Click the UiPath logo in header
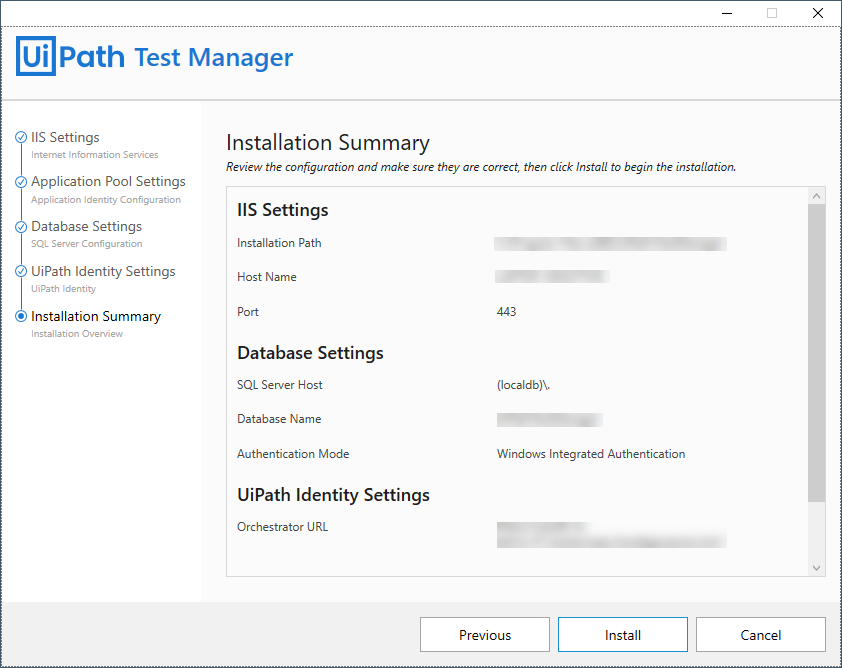This screenshot has height=668, width=842. coord(70,56)
